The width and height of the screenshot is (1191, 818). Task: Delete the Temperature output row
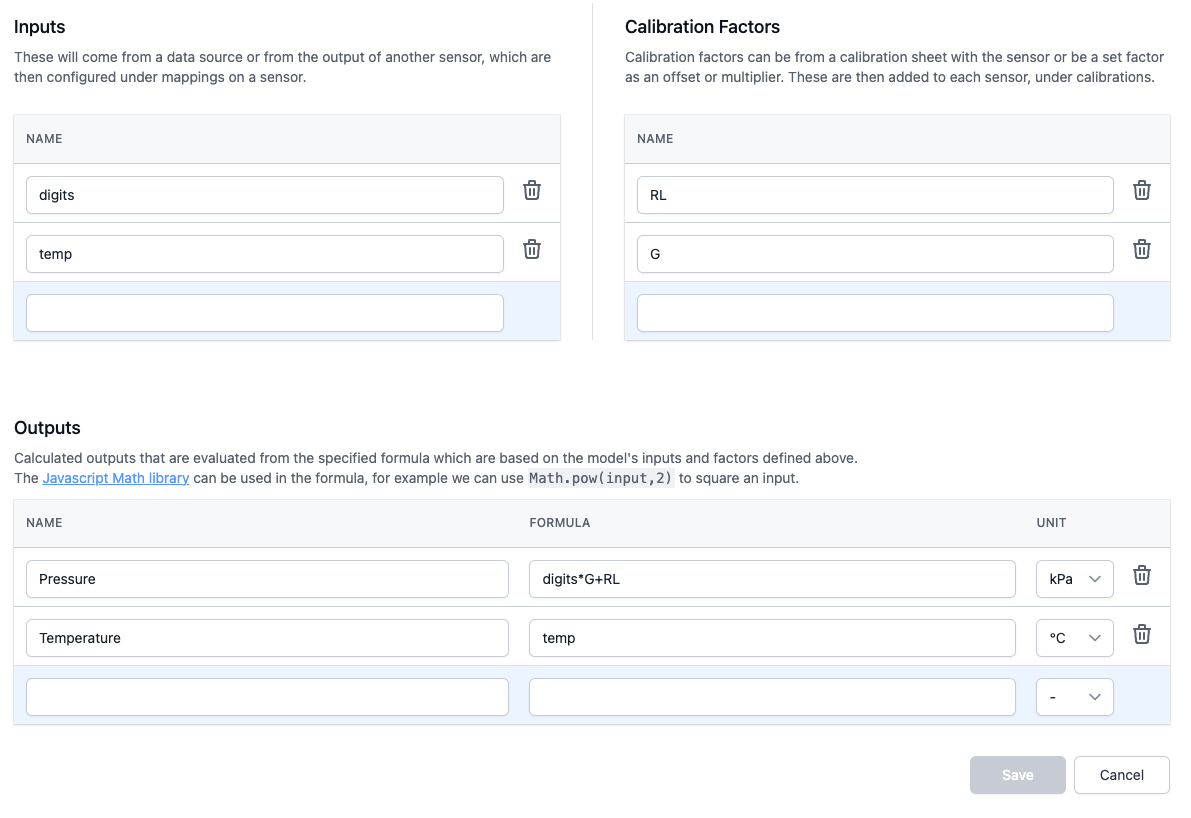click(1142, 634)
